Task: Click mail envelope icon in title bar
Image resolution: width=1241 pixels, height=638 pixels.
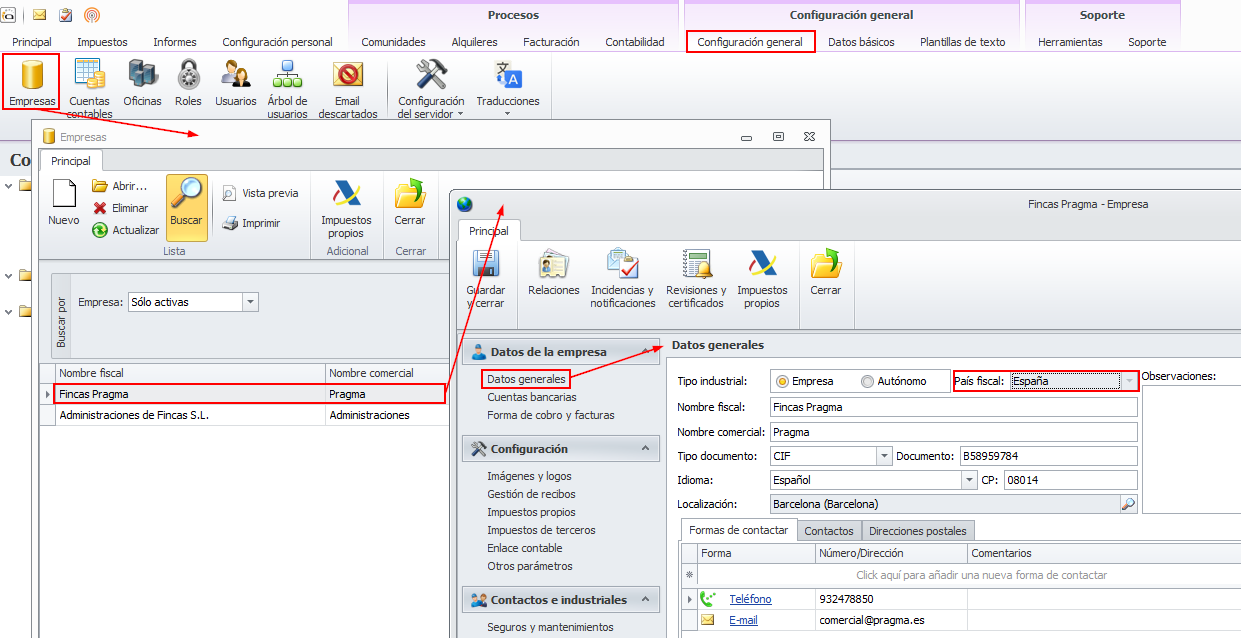Action: pos(40,14)
